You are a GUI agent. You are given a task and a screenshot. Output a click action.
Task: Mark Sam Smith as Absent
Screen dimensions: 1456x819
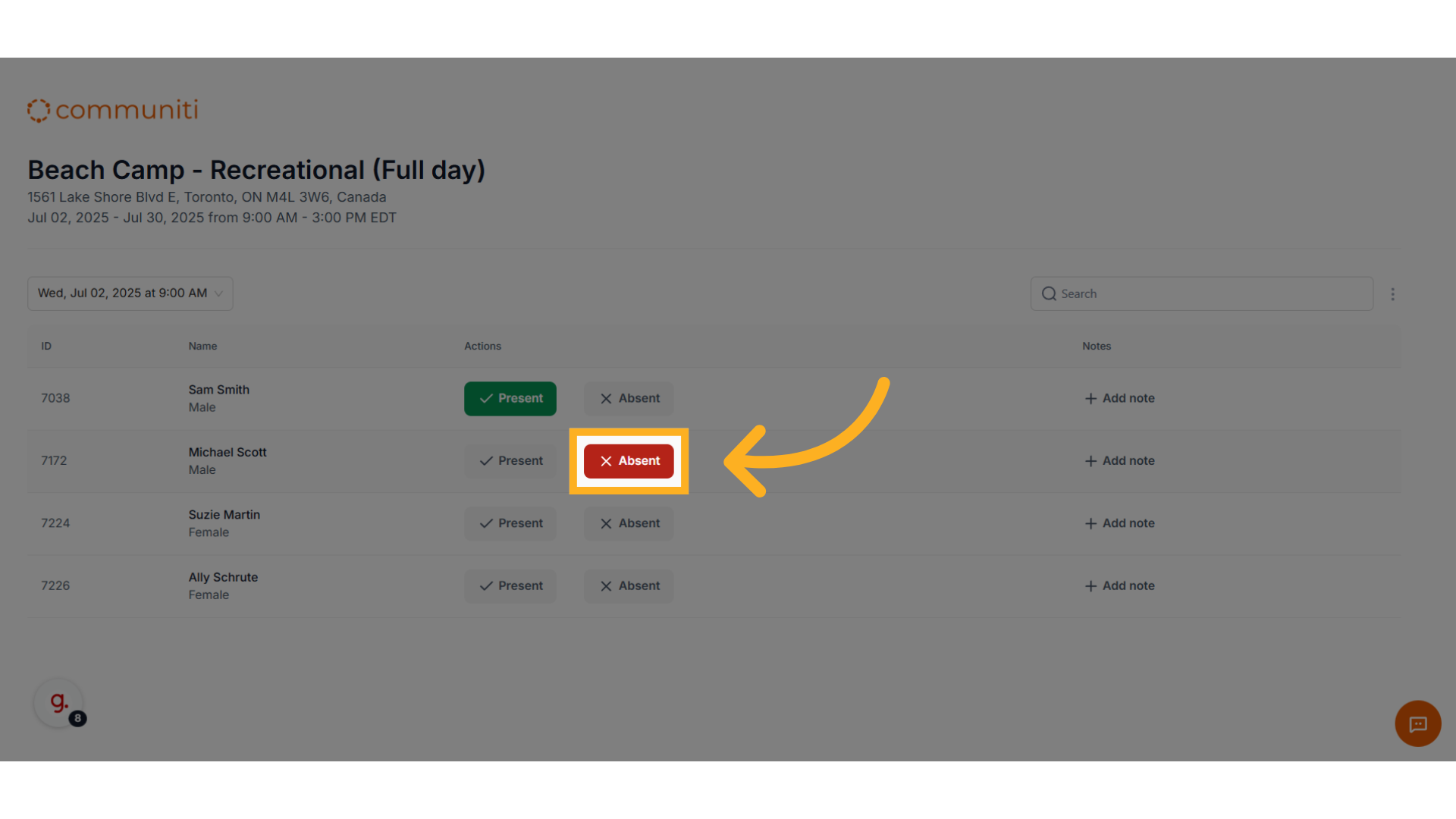629,398
